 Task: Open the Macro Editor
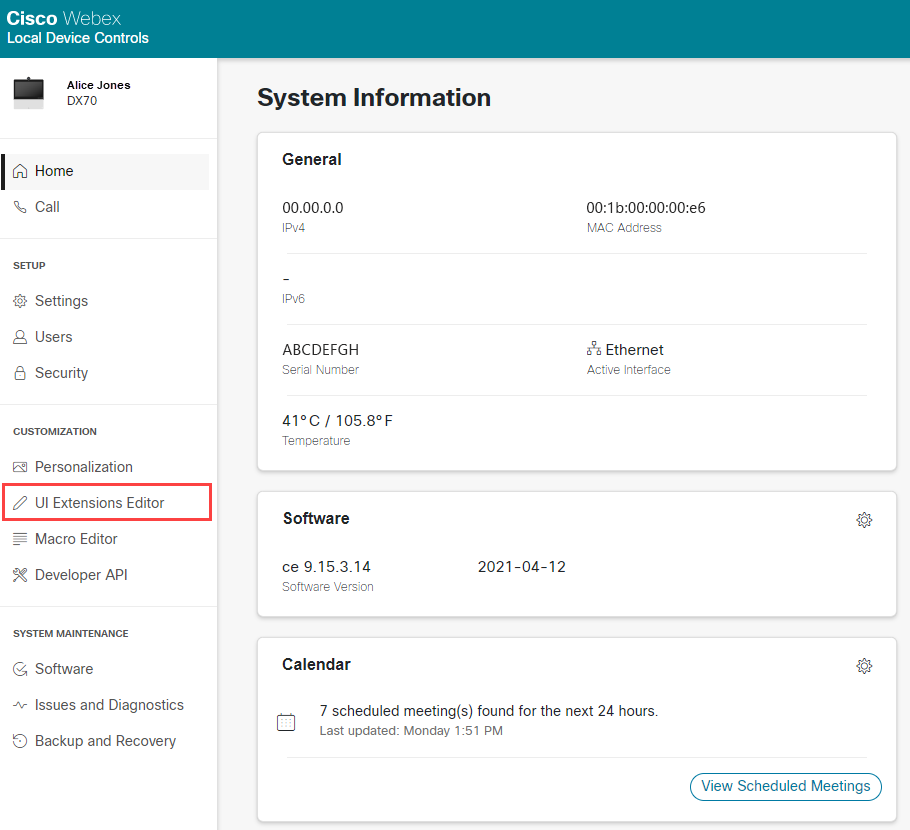pyautogui.click(x=76, y=539)
